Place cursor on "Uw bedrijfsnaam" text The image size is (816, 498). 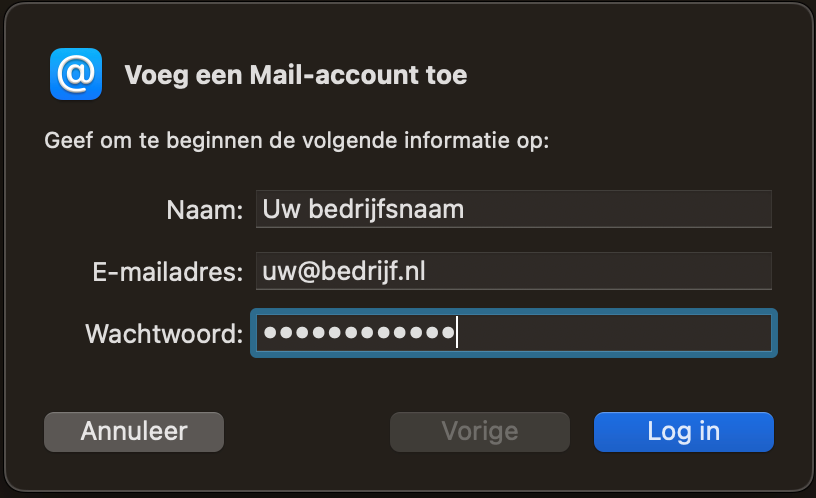point(363,209)
